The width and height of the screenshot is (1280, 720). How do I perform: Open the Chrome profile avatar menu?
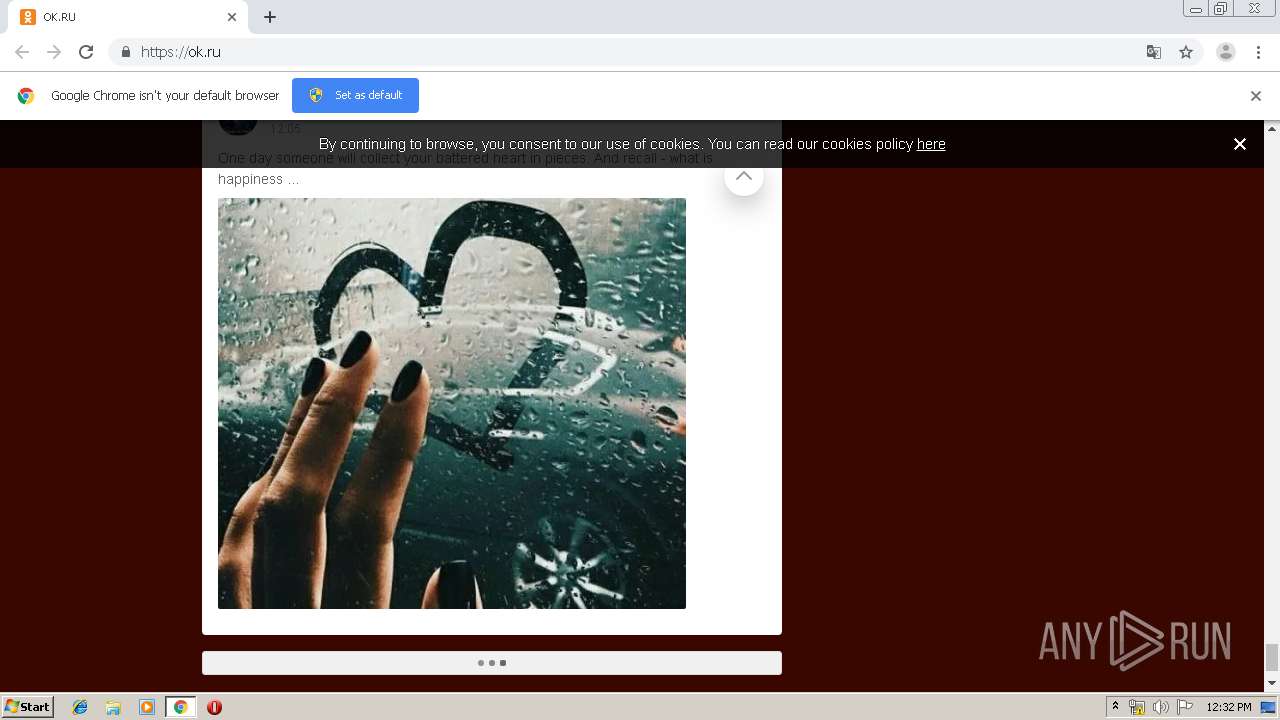[x=1226, y=52]
